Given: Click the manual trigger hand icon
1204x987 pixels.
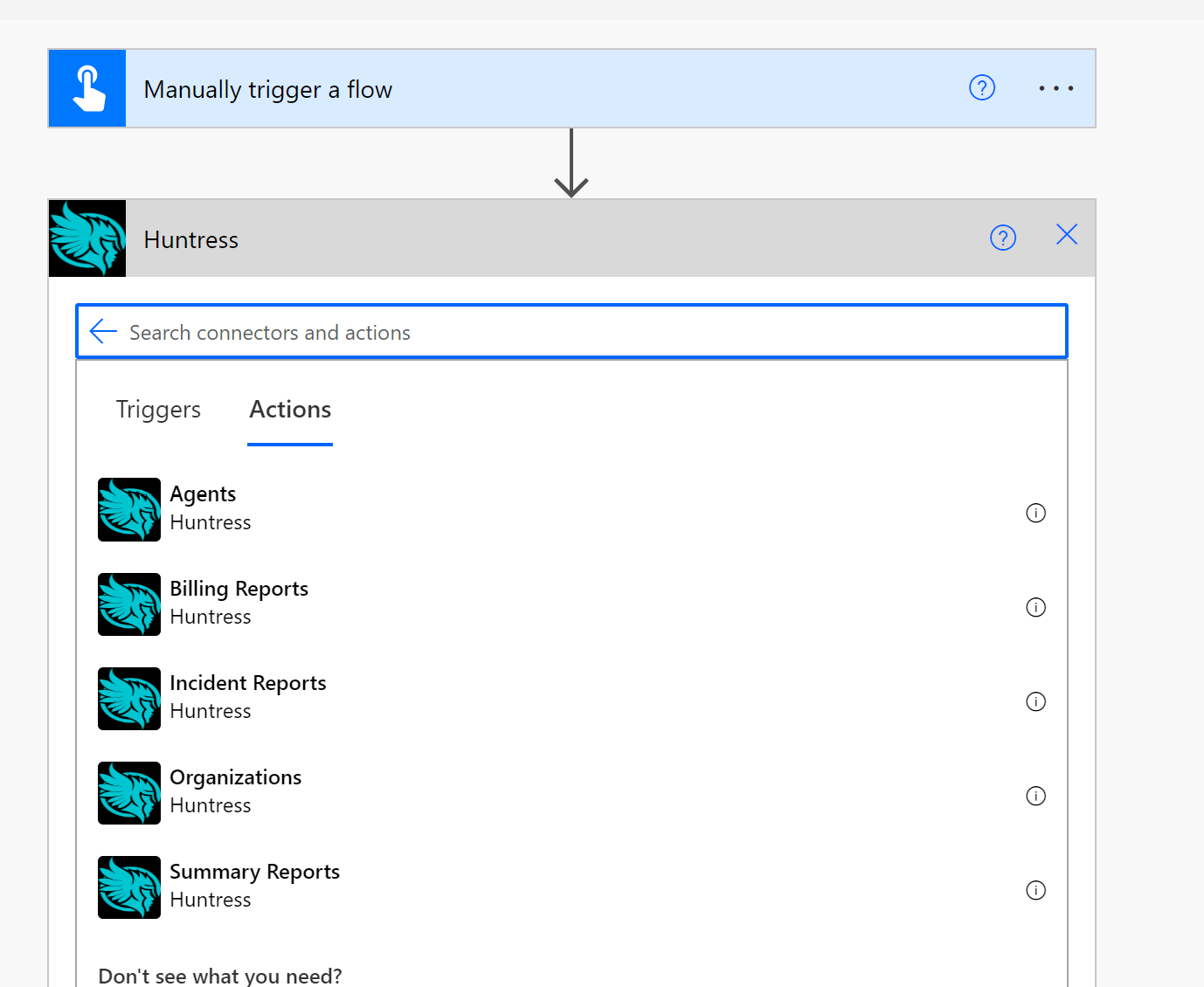Looking at the screenshot, I should pyautogui.click(x=87, y=89).
